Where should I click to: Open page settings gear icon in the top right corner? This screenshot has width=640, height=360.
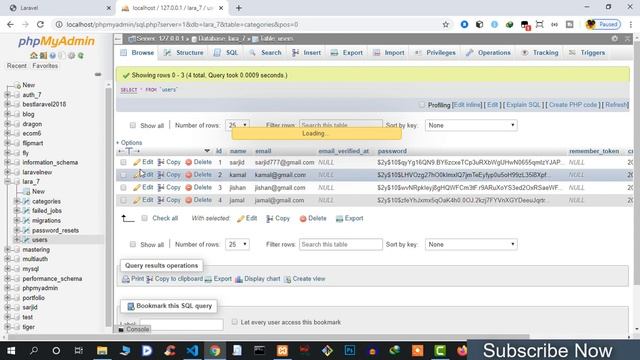(x=615, y=38)
